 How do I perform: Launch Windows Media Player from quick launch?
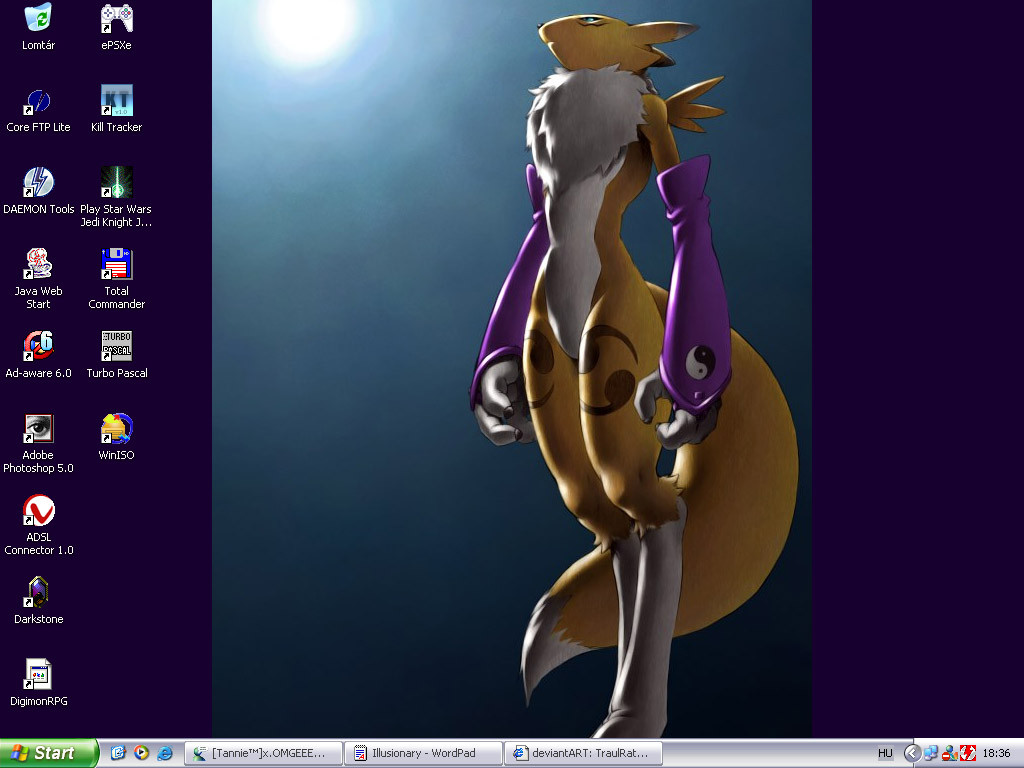(141, 753)
